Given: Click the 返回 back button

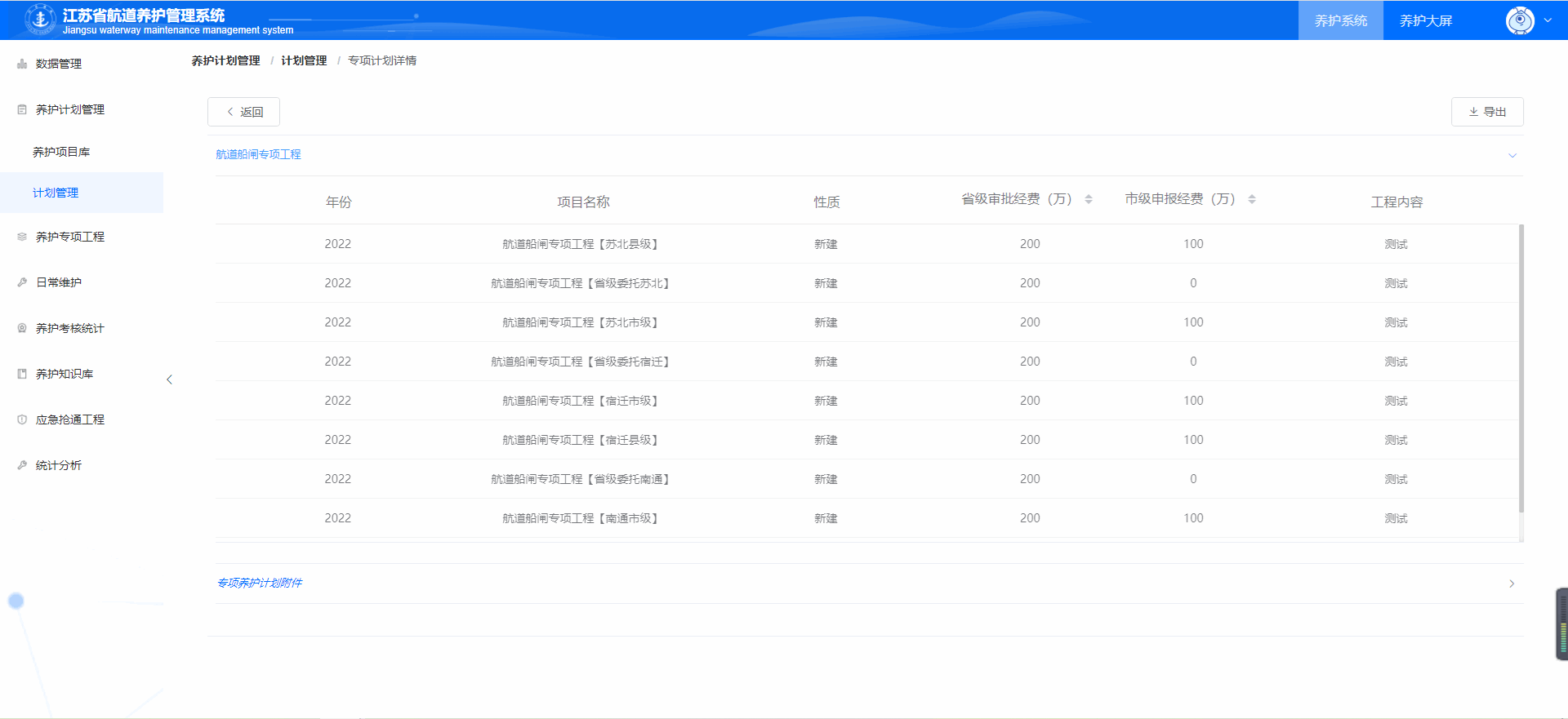Looking at the screenshot, I should 243,112.
